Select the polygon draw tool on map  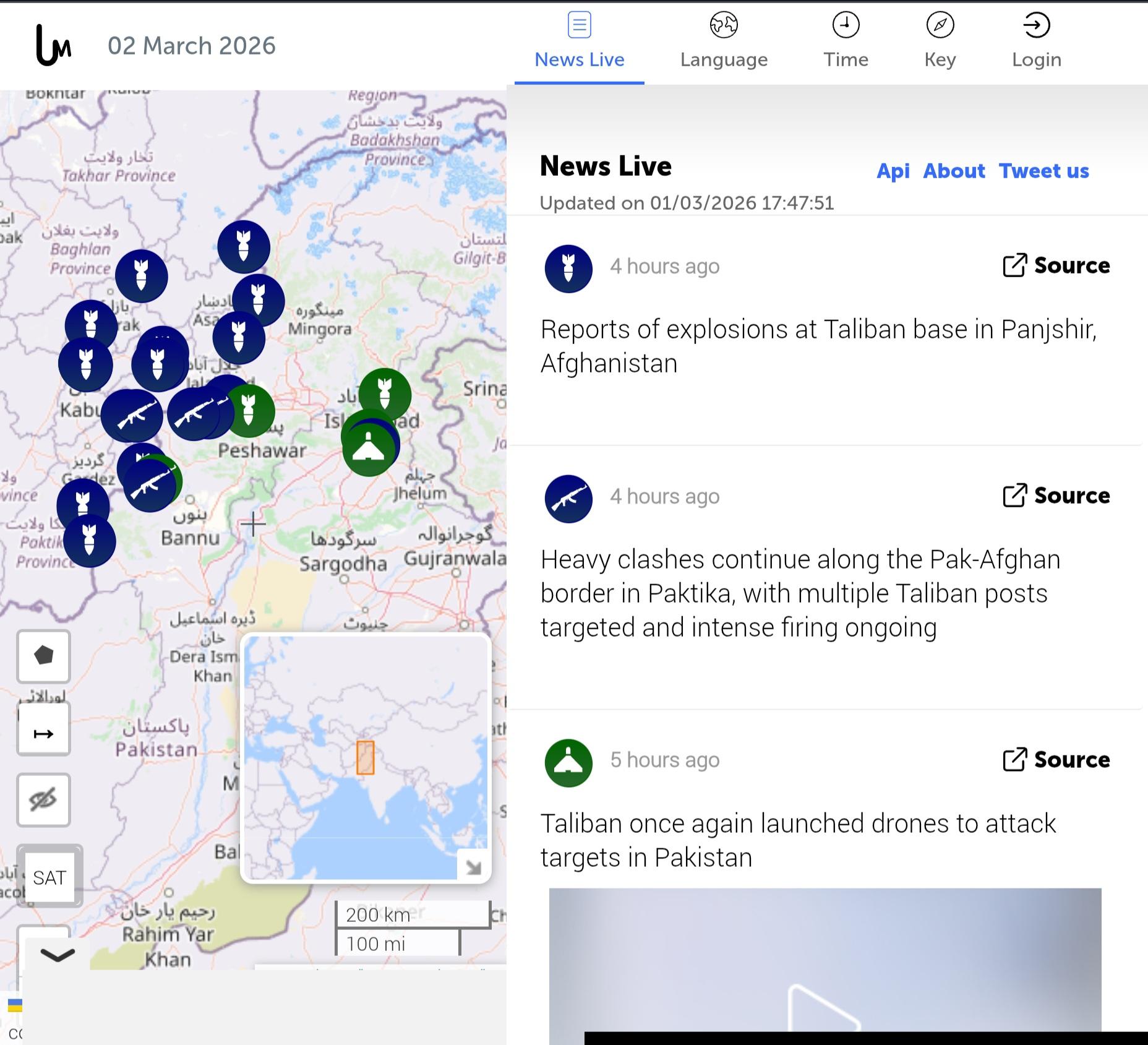[x=43, y=656]
